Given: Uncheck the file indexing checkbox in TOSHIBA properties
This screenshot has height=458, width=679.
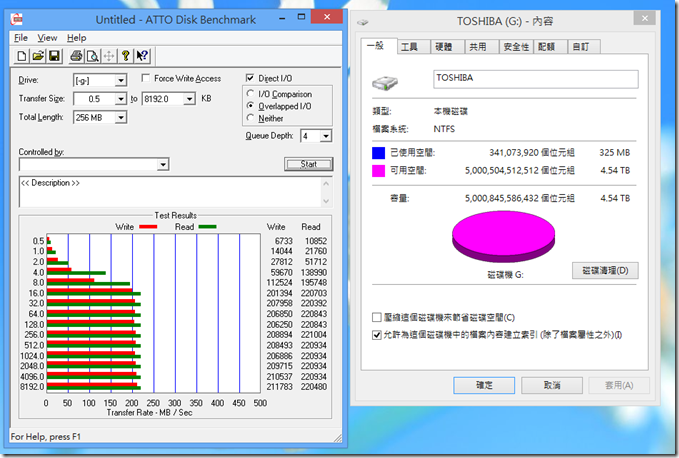Looking at the screenshot, I should [377, 335].
